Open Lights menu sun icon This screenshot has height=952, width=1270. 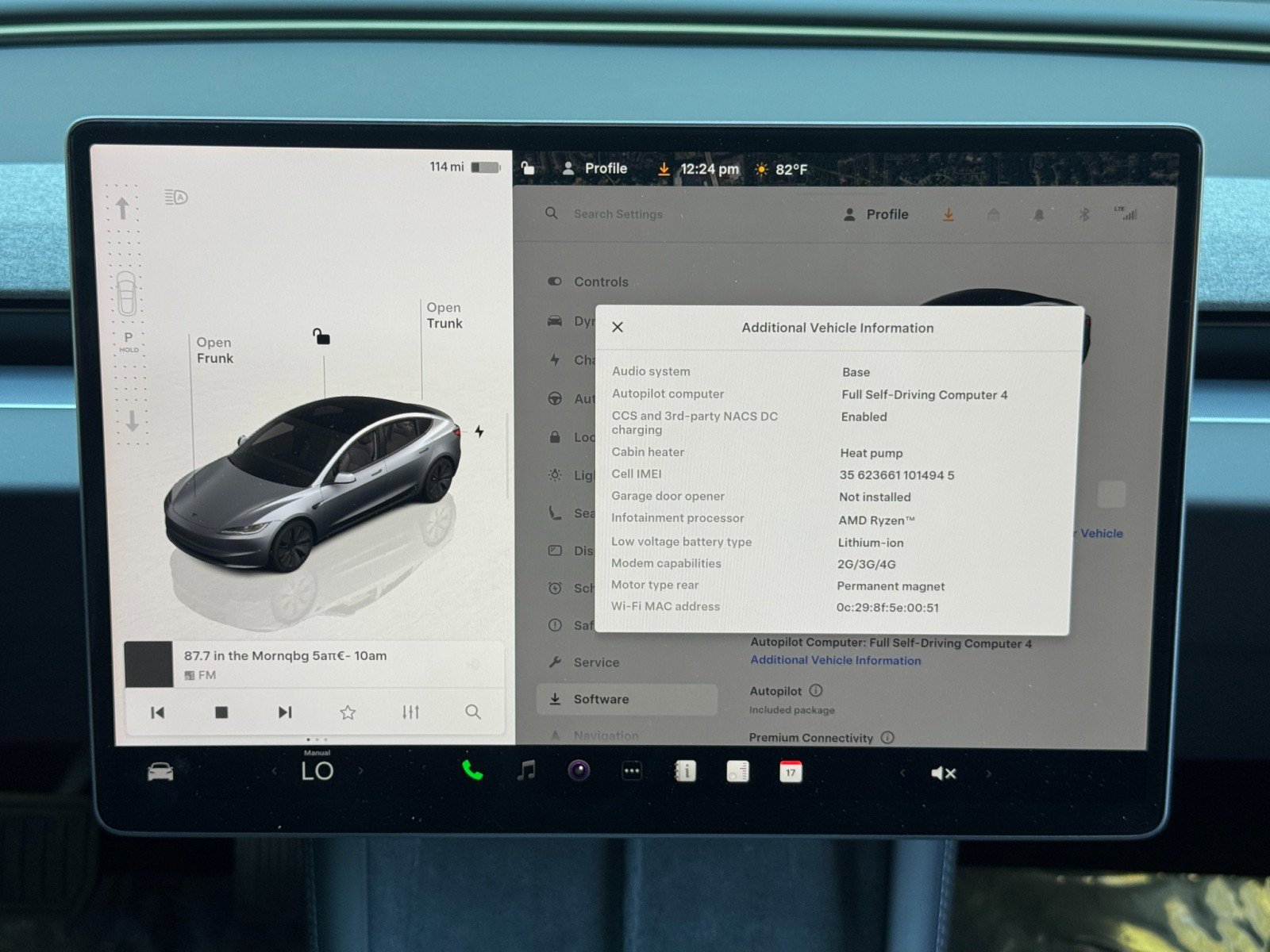pyautogui.click(x=555, y=474)
